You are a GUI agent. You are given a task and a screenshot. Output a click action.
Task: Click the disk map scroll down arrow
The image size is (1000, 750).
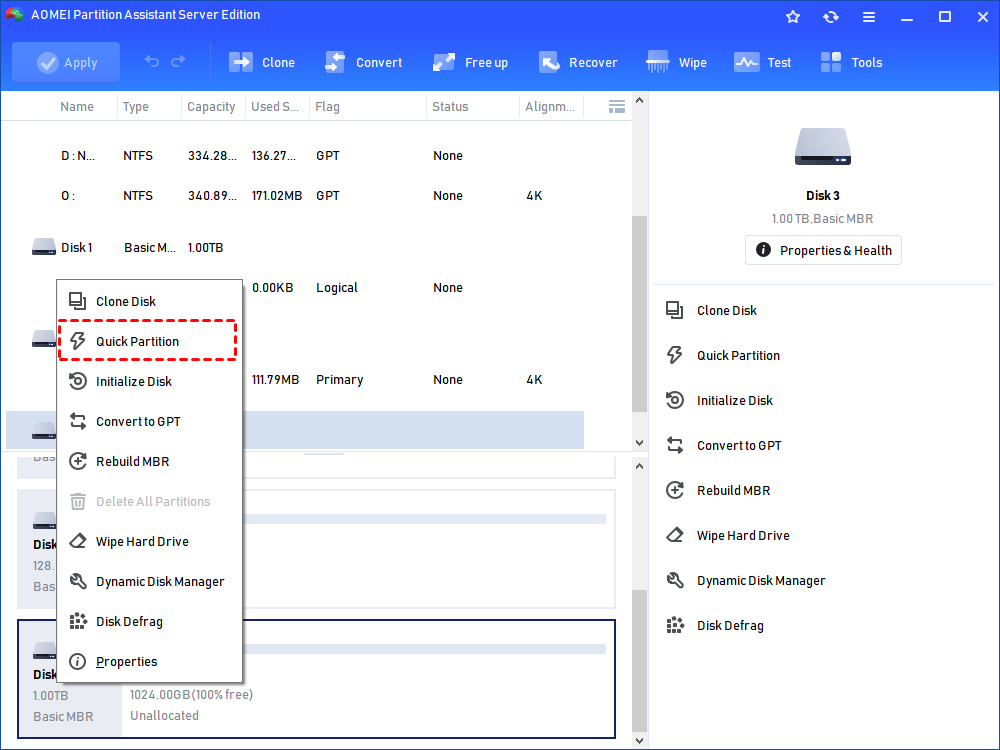click(x=639, y=740)
